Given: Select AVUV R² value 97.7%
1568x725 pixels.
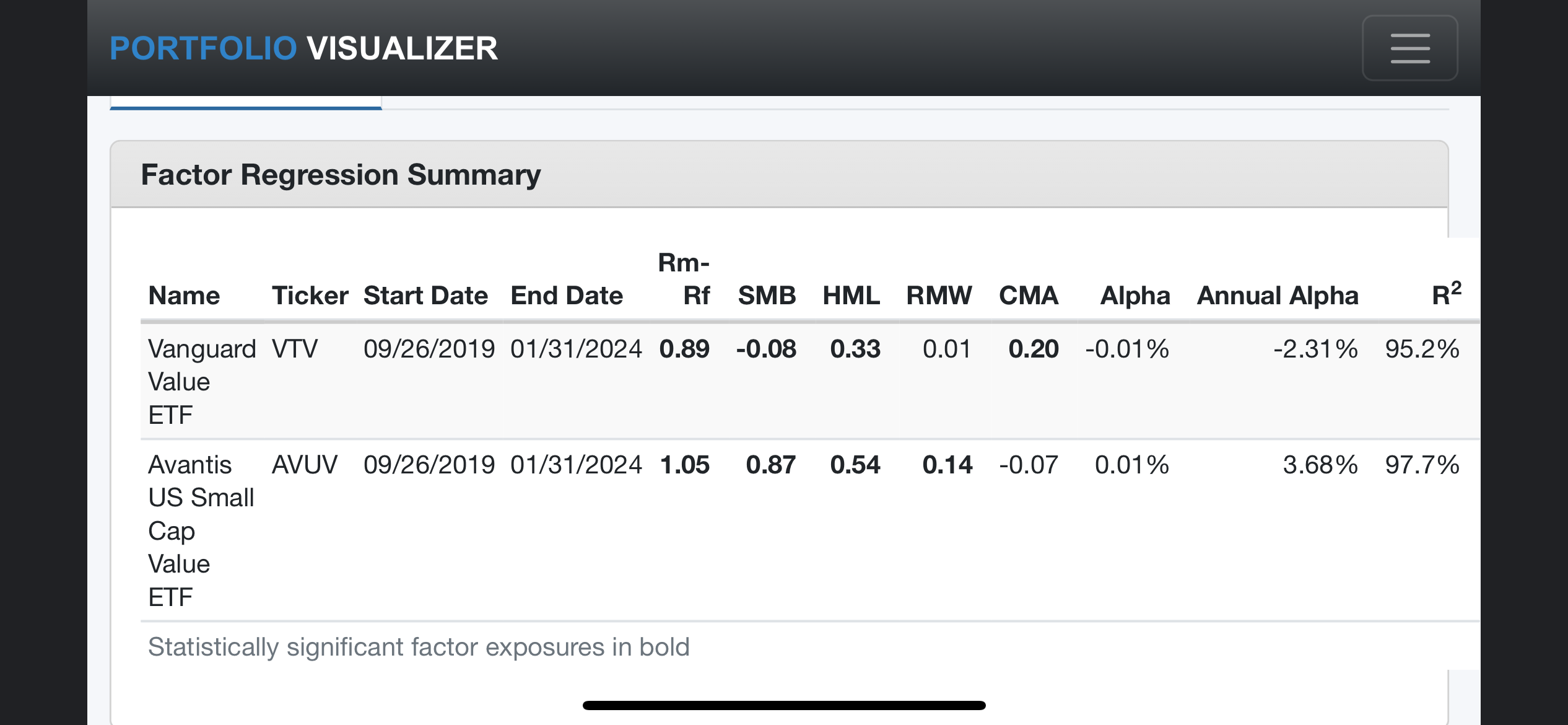Looking at the screenshot, I should 1422,465.
